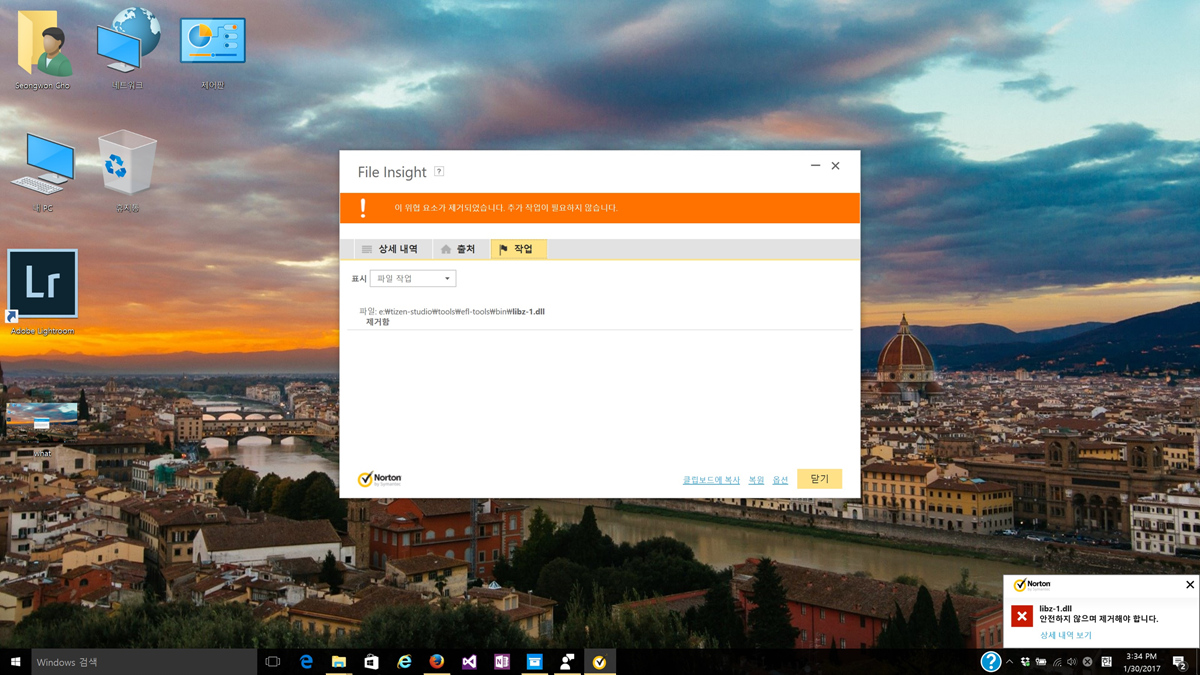
Task: Switch to the 상세 내역 tab
Action: 389,249
